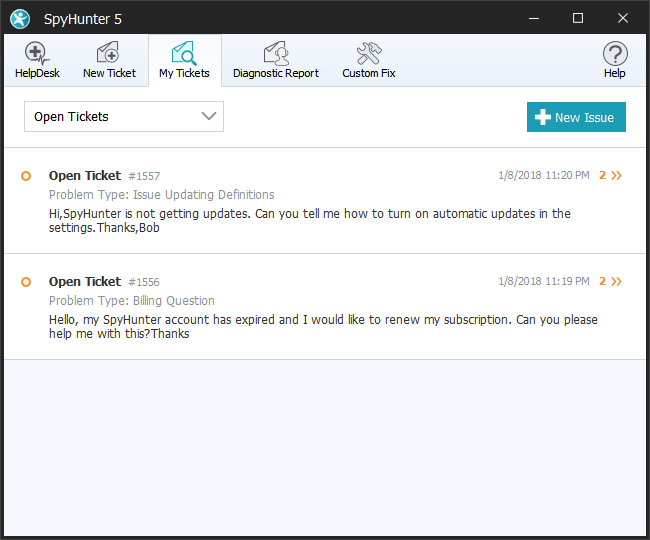Click the Issue Updating Definitions problem type
This screenshot has width=650, height=540.
(x=161, y=195)
